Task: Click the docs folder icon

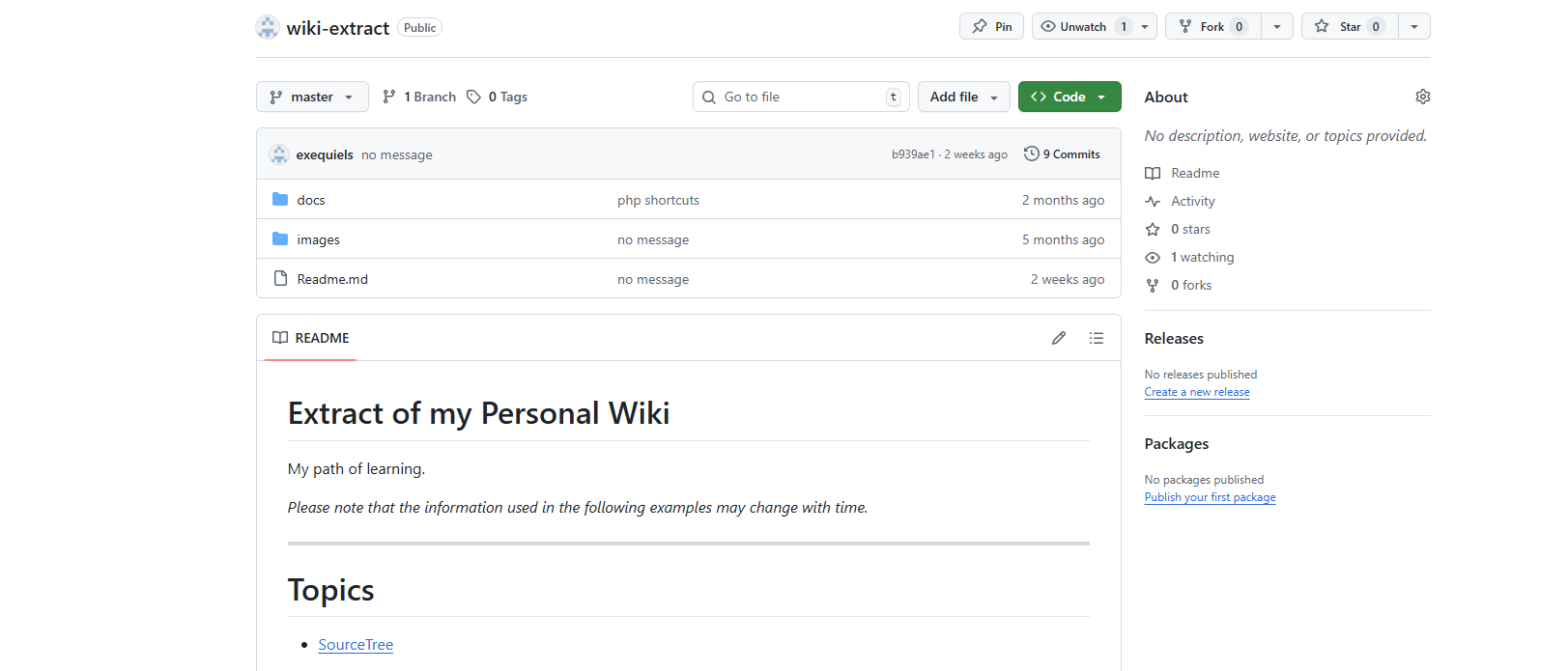Action: click(x=280, y=200)
